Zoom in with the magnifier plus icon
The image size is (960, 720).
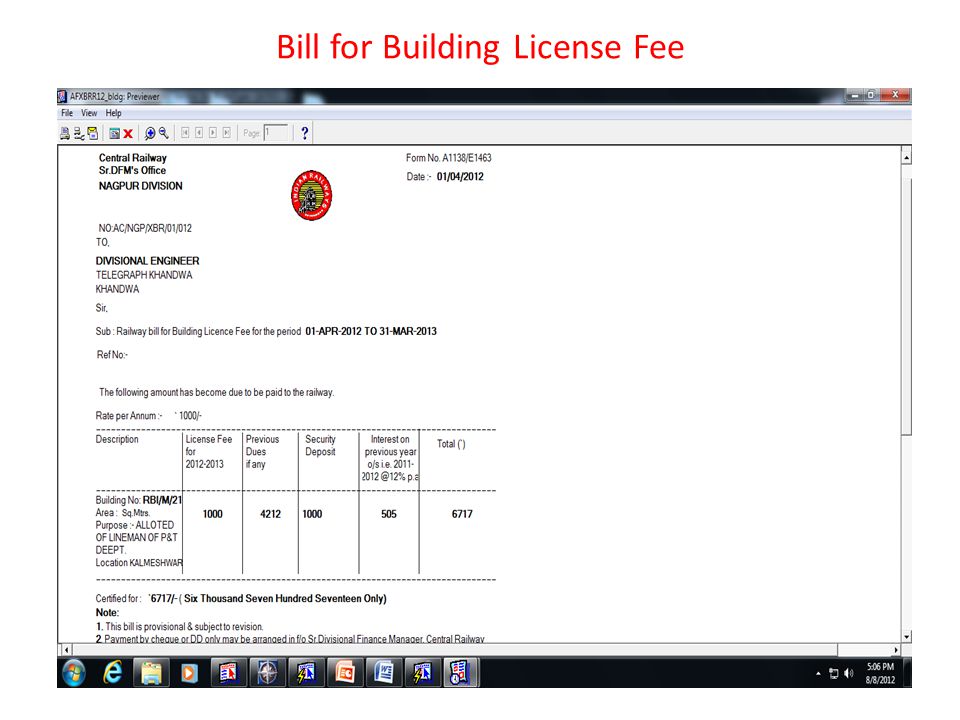149,133
